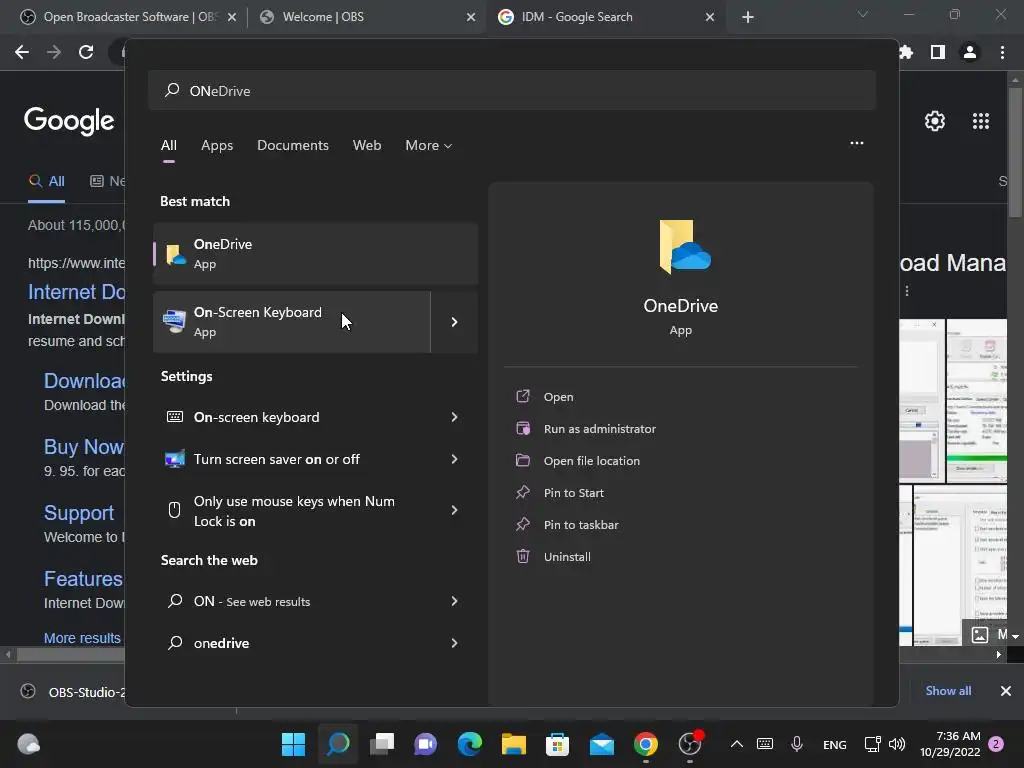1024x768 pixels.
Task: Run OneDrive as administrator
Action: pos(600,429)
